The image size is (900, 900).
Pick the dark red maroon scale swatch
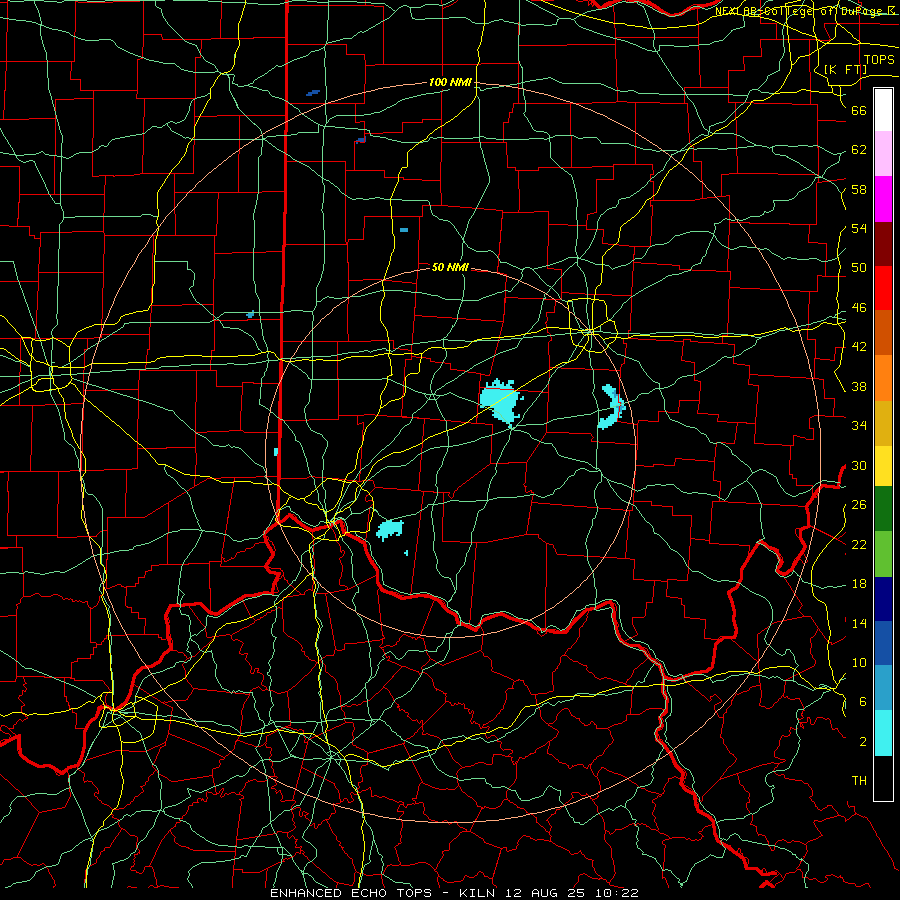pos(883,244)
